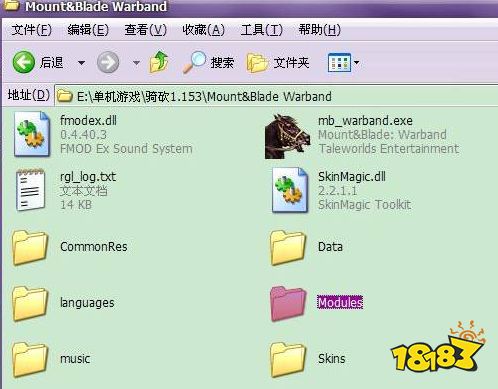The width and height of the screenshot is (498, 389).
Task: Select the highlighted Modules folder icon
Action: pyautogui.click(x=288, y=304)
